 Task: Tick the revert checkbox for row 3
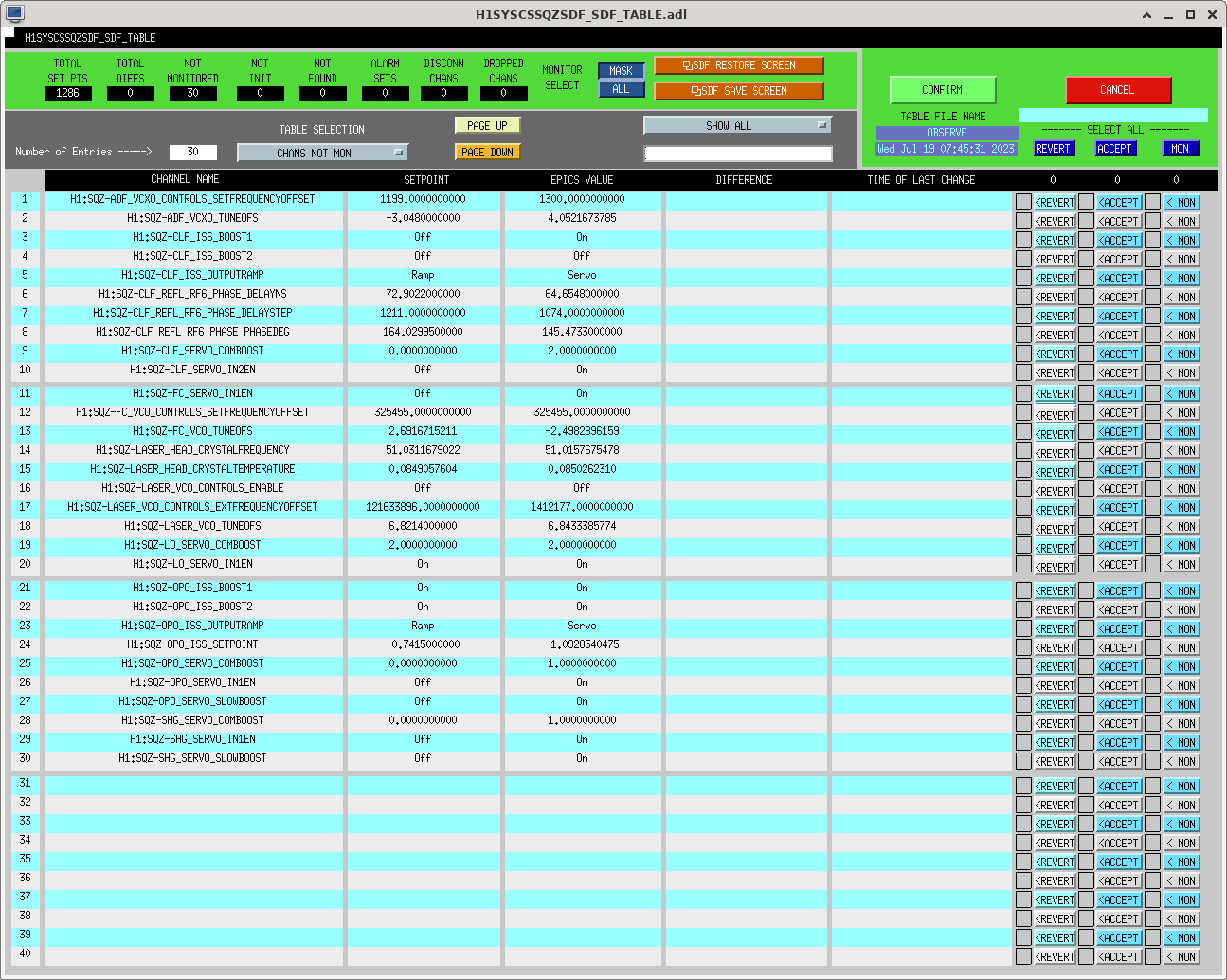point(1023,240)
